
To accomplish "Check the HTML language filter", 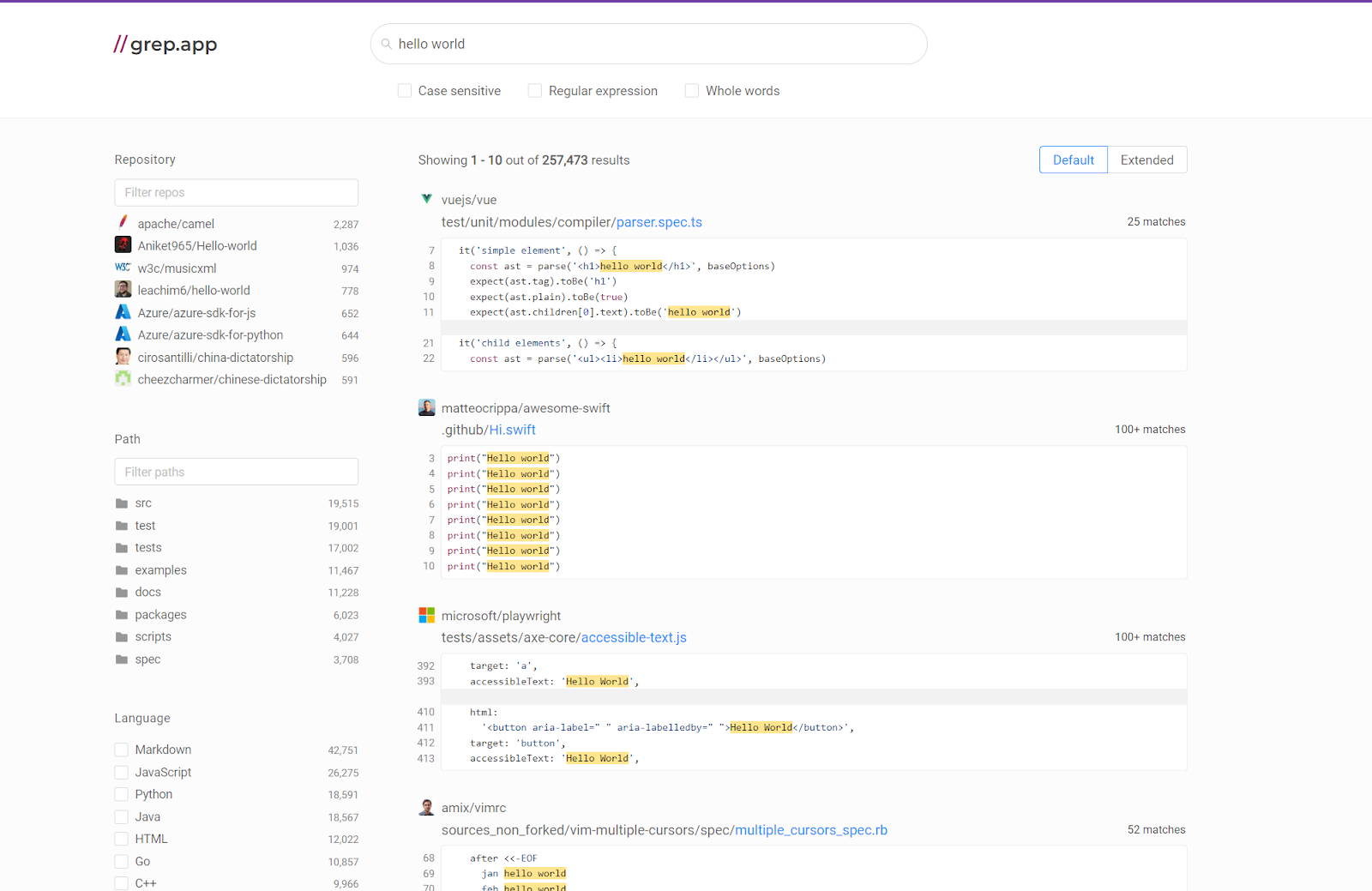I will (x=122, y=839).
